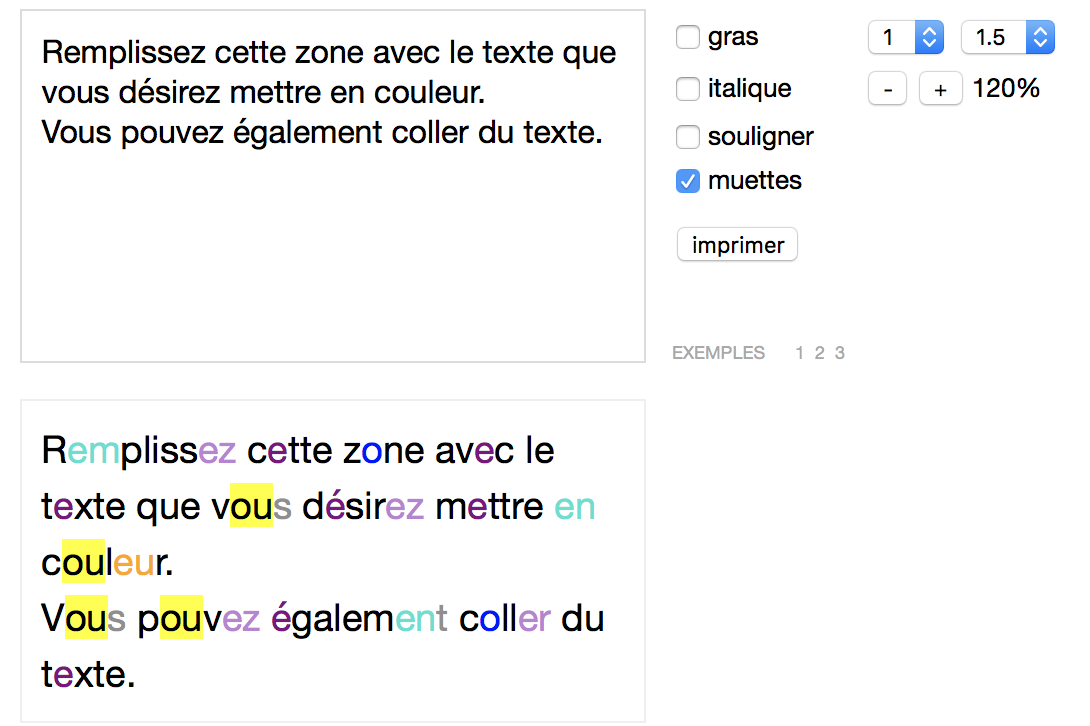Click the 'muettes' label text
Viewport: 1090px width, 726px height.
click(x=754, y=181)
